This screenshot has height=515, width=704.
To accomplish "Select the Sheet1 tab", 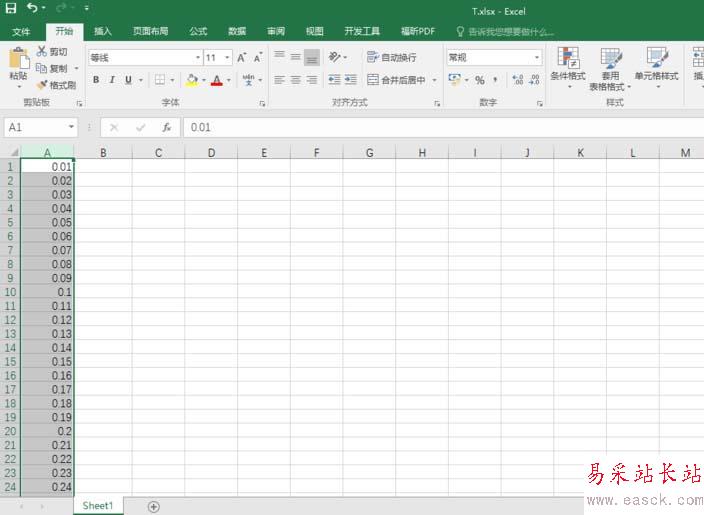I will click(x=98, y=506).
